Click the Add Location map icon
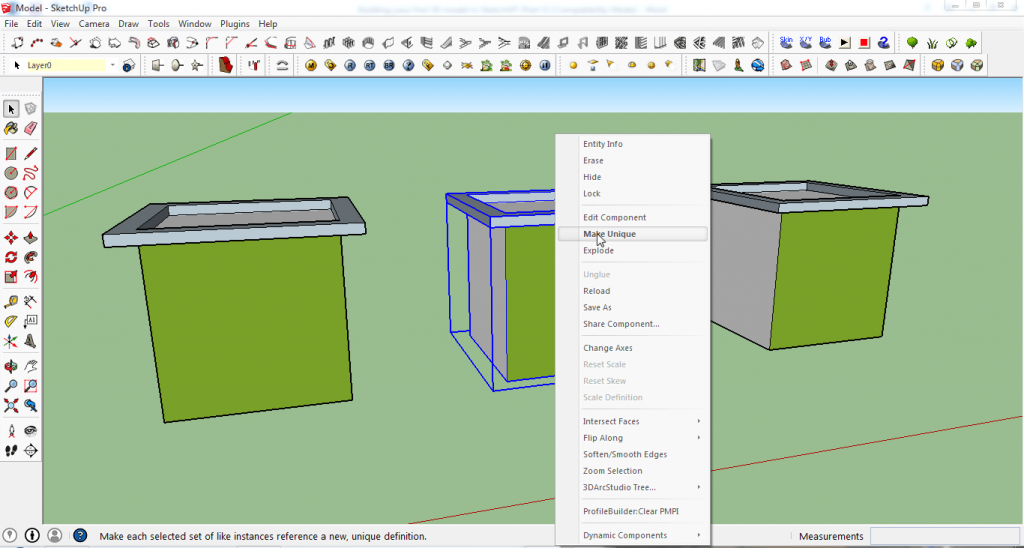The width and height of the screenshot is (1024, 548). [699, 65]
